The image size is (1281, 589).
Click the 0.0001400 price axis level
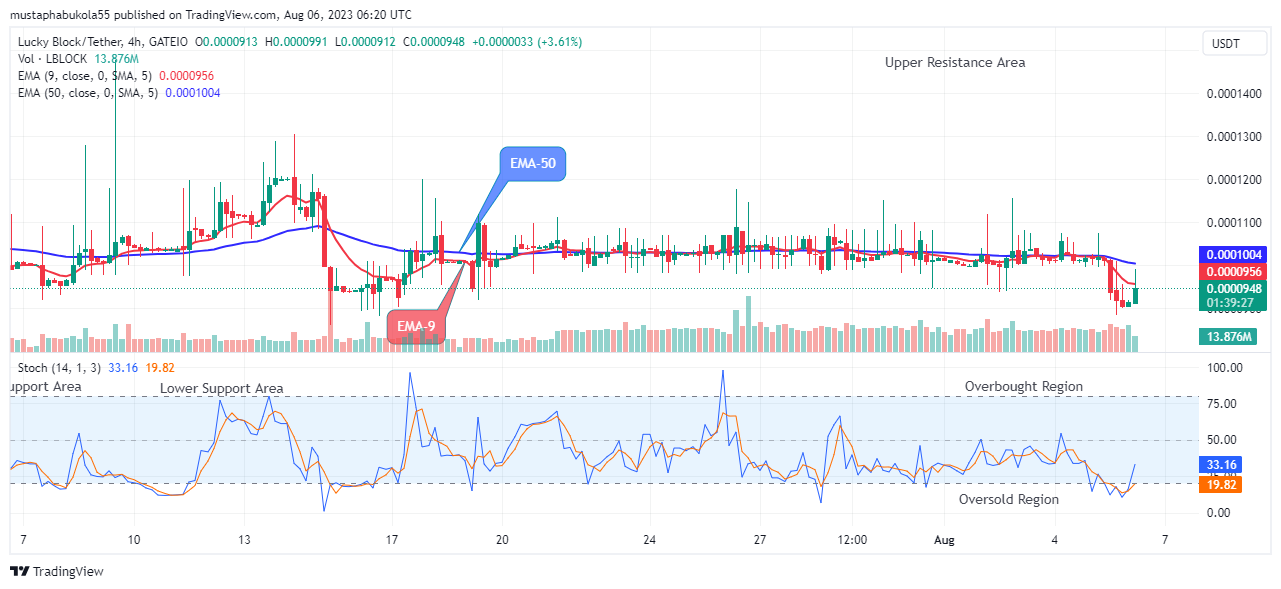[x=1234, y=94]
